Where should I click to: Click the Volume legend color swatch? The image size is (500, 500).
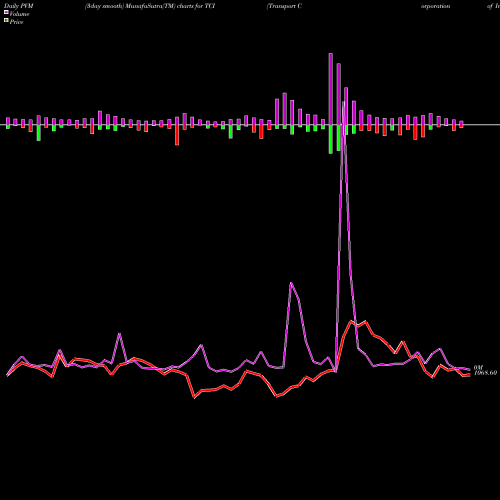pos(6,13)
